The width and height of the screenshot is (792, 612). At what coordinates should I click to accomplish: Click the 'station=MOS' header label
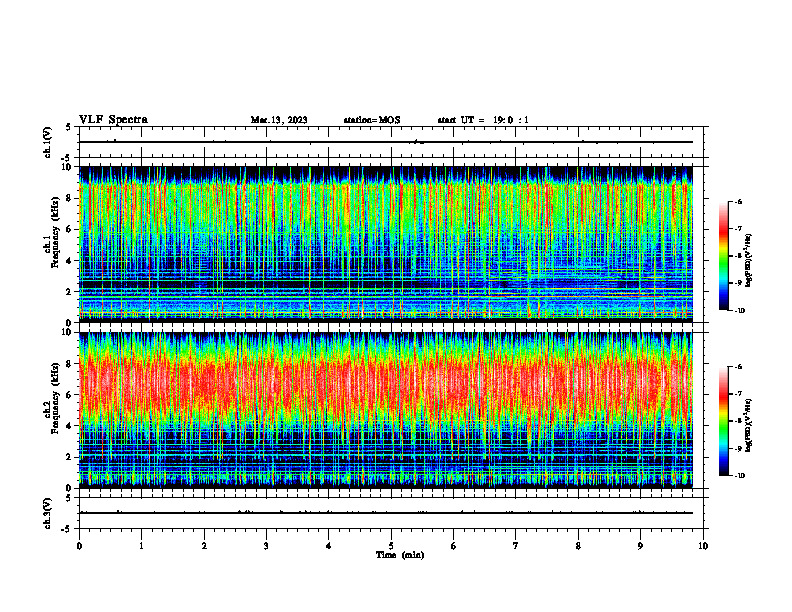click(x=372, y=120)
